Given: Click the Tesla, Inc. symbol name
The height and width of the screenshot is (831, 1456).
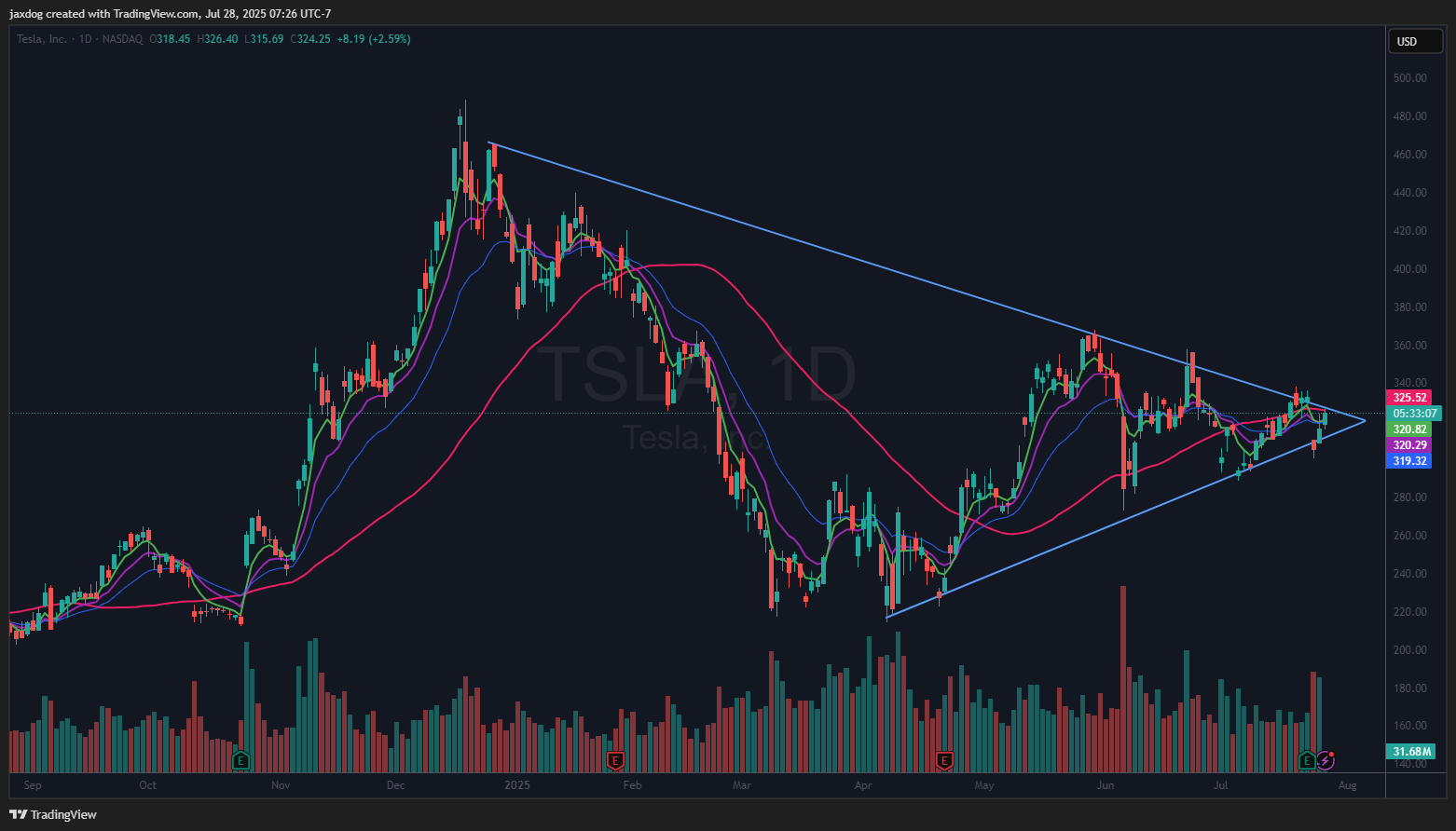Looking at the screenshot, I should point(42,39).
